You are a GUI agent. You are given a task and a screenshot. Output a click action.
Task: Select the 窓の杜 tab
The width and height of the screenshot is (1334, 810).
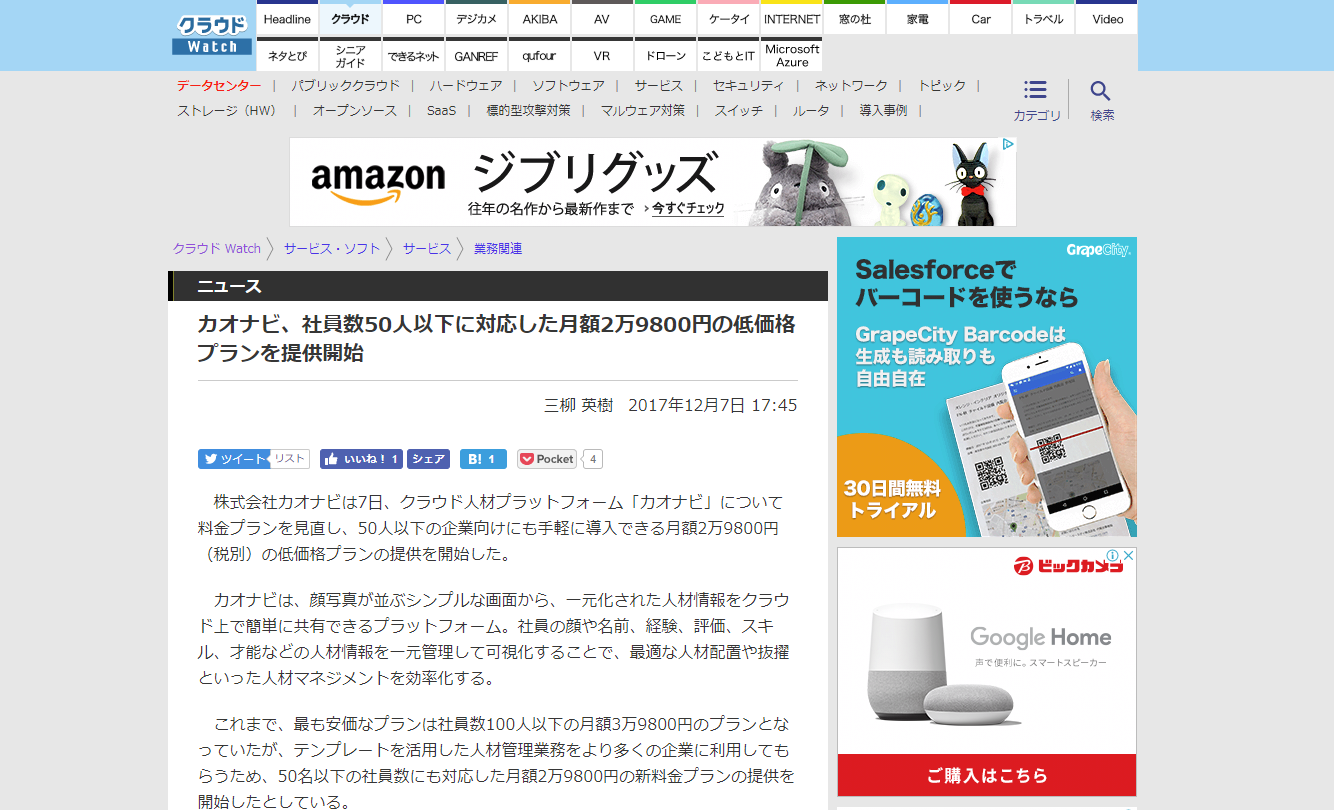pos(854,19)
